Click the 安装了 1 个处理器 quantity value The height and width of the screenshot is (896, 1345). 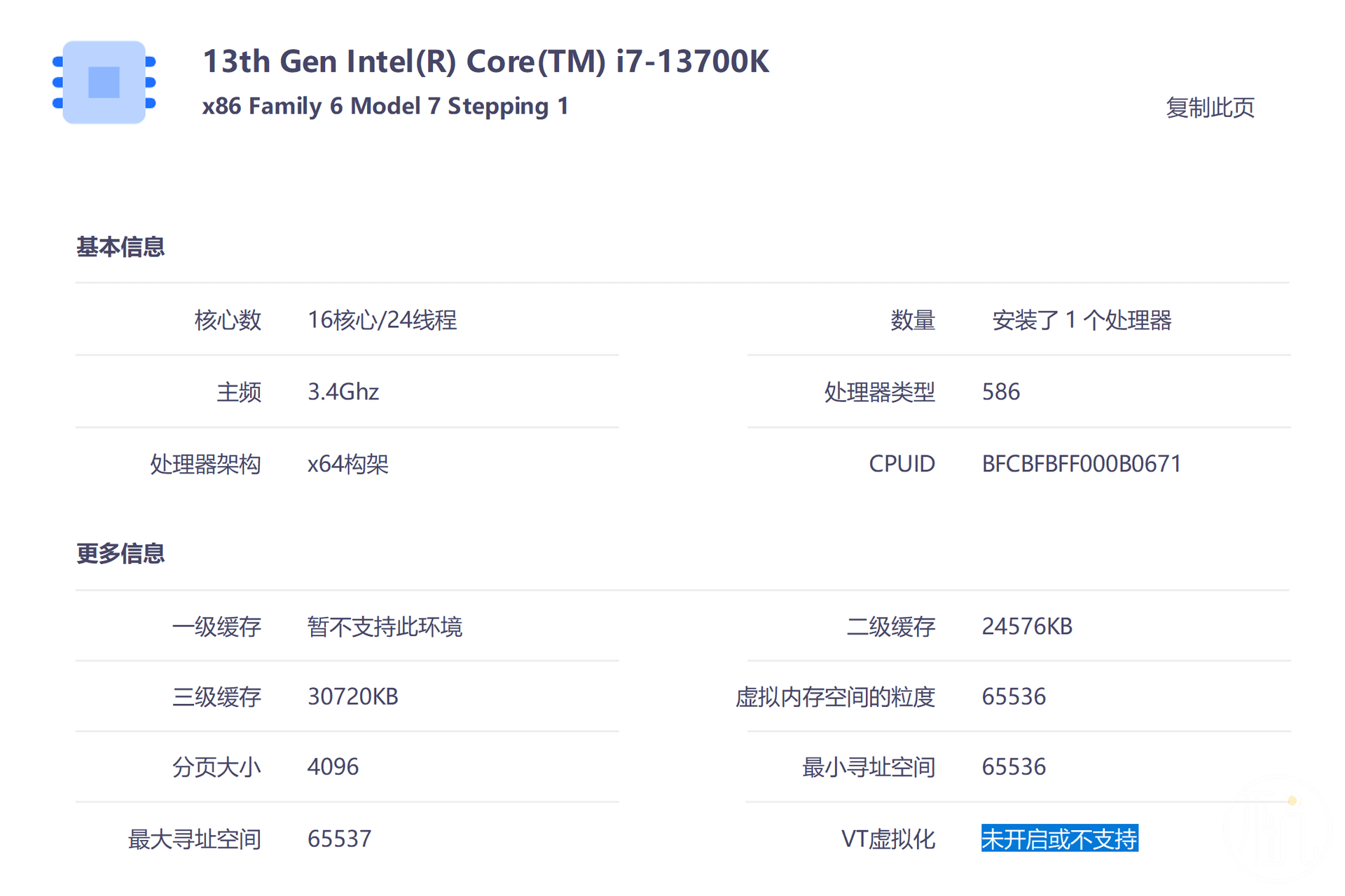1082,320
